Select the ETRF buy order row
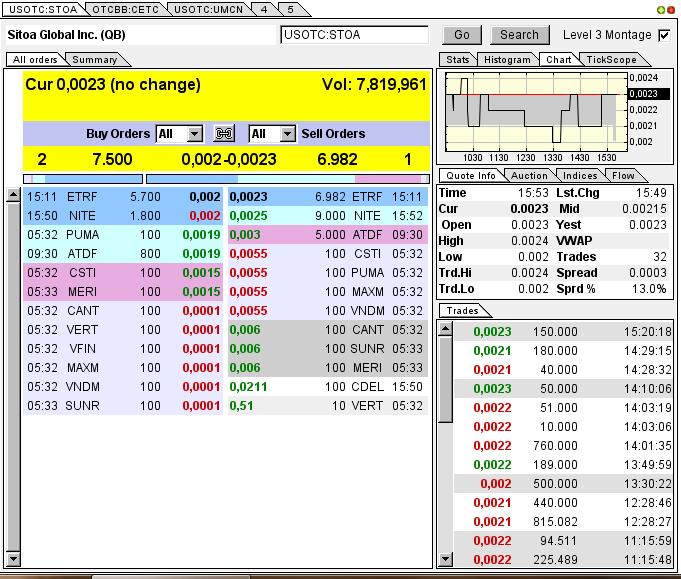 122,198
